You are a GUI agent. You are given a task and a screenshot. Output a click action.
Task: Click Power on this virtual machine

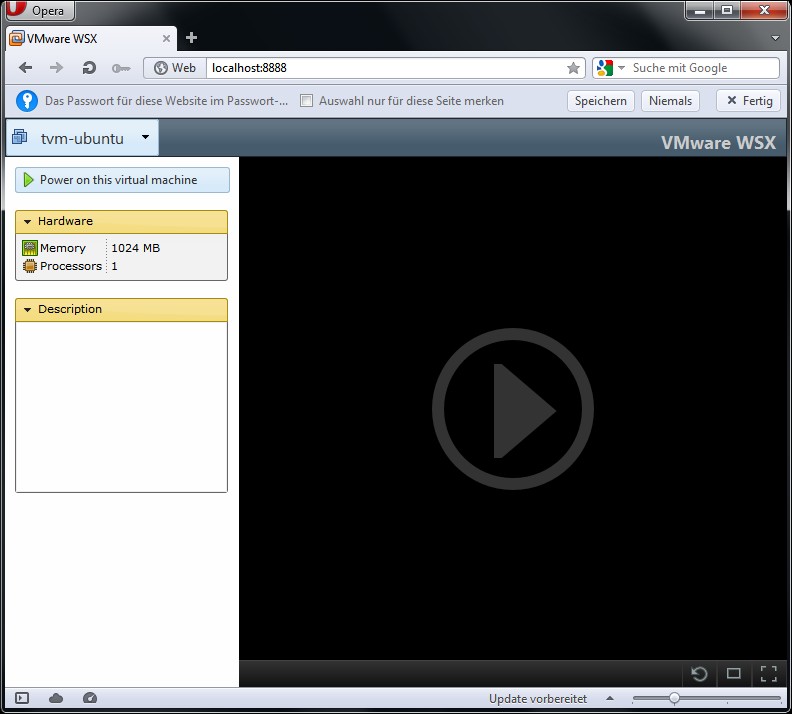coord(122,180)
